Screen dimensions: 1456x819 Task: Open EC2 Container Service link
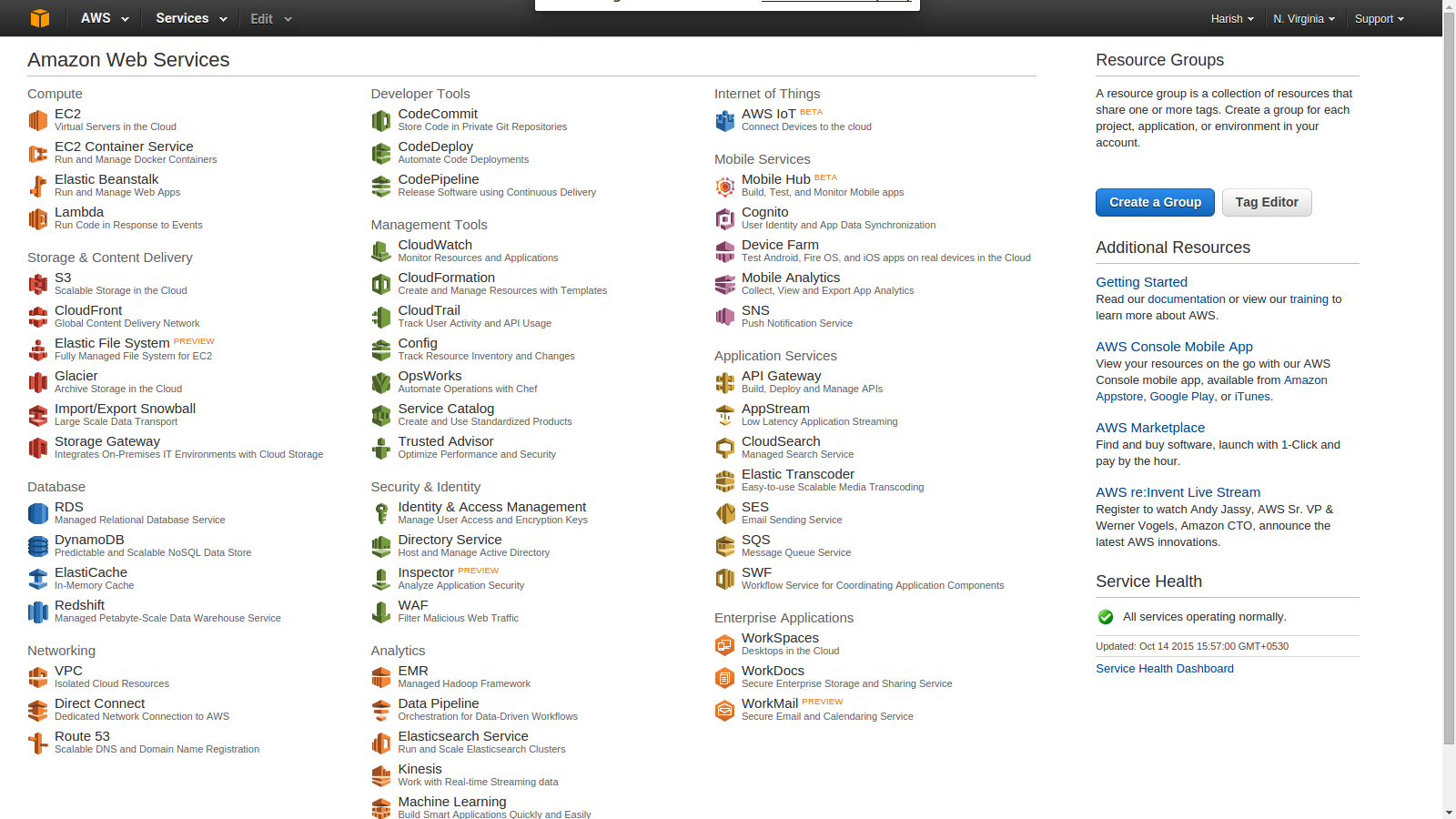(x=124, y=147)
